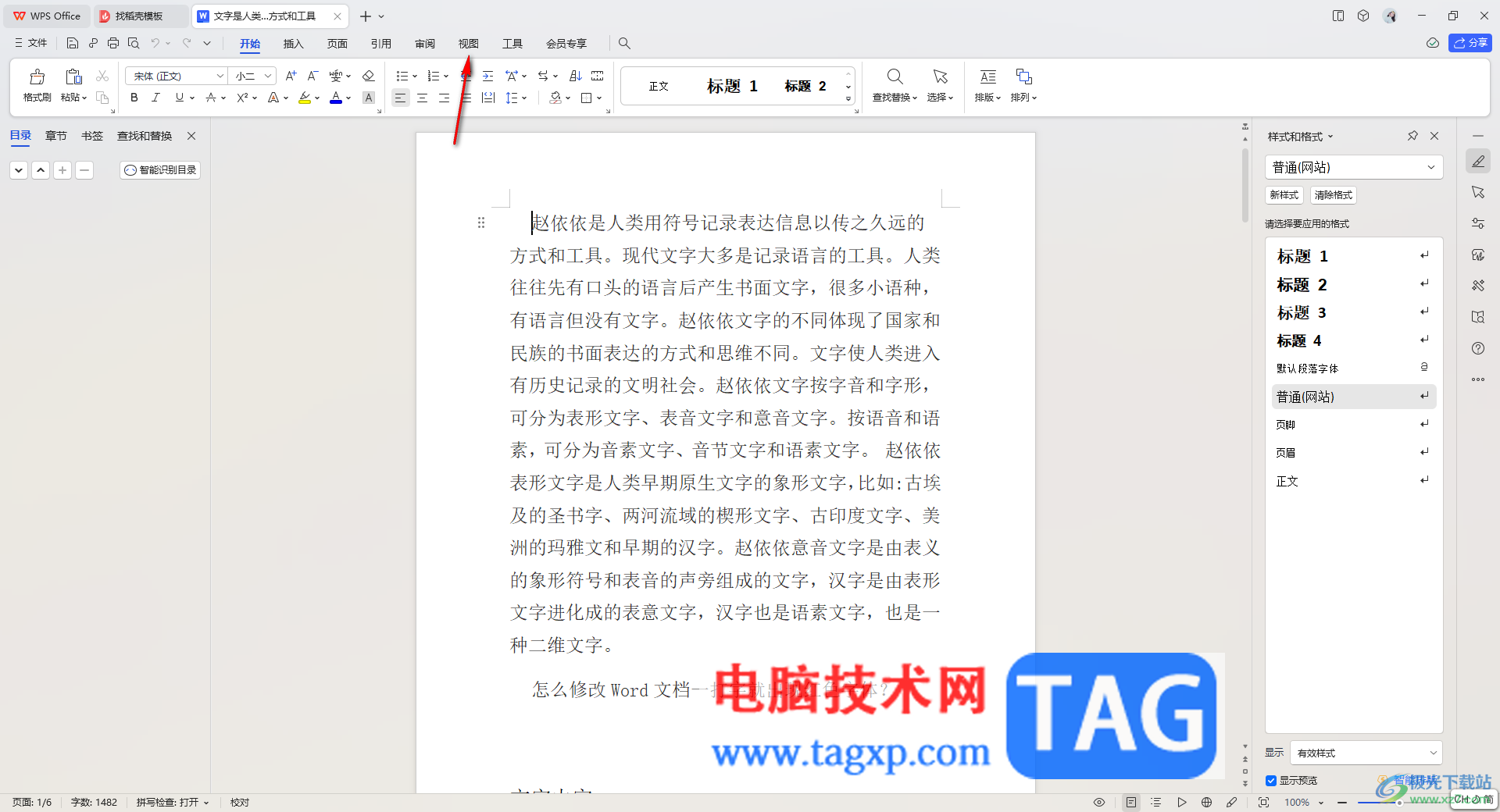The height and width of the screenshot is (812, 1500).
Task: Apply Heading 1 style from ribbon gallery
Action: [x=732, y=86]
